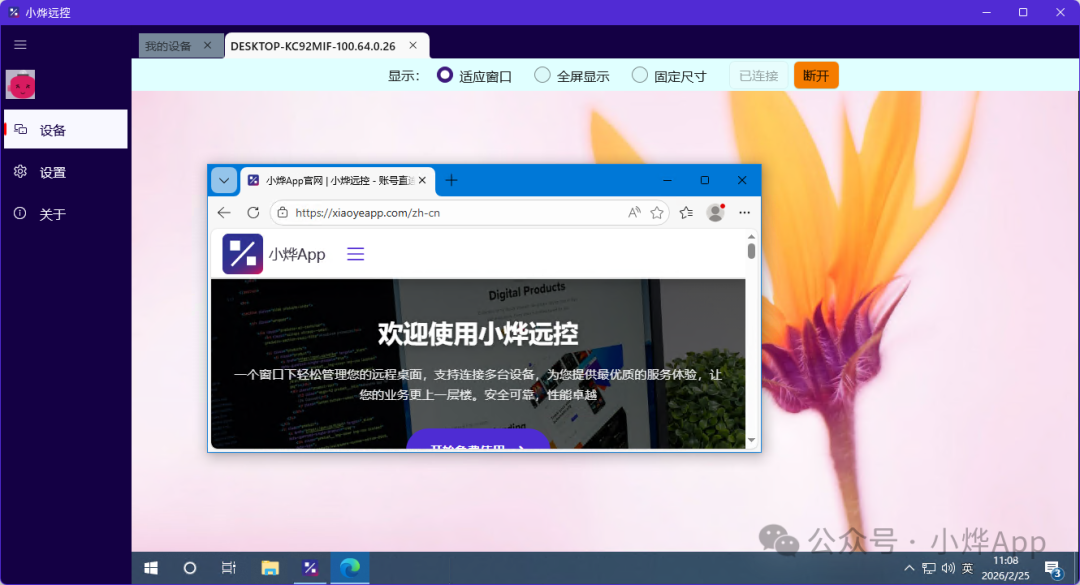Add the page to favorites via star icon
The height and width of the screenshot is (585, 1080).
click(655, 212)
